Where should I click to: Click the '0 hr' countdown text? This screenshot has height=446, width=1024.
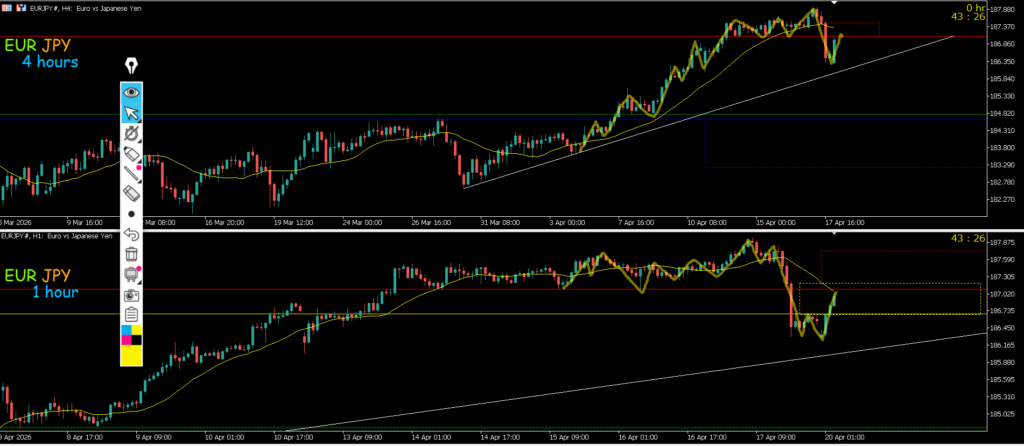(975, 7)
